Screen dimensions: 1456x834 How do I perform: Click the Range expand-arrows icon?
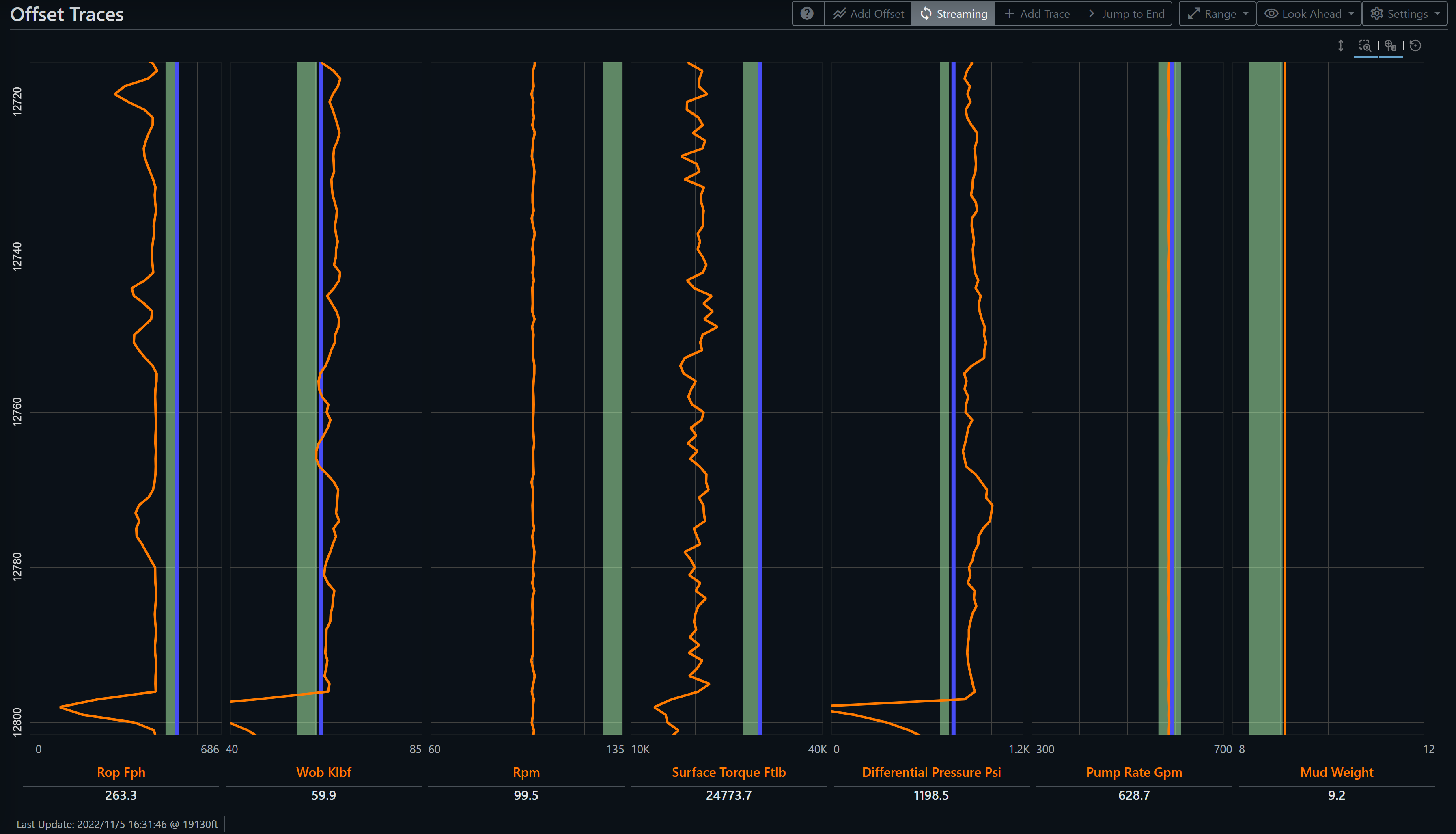pos(1194,14)
